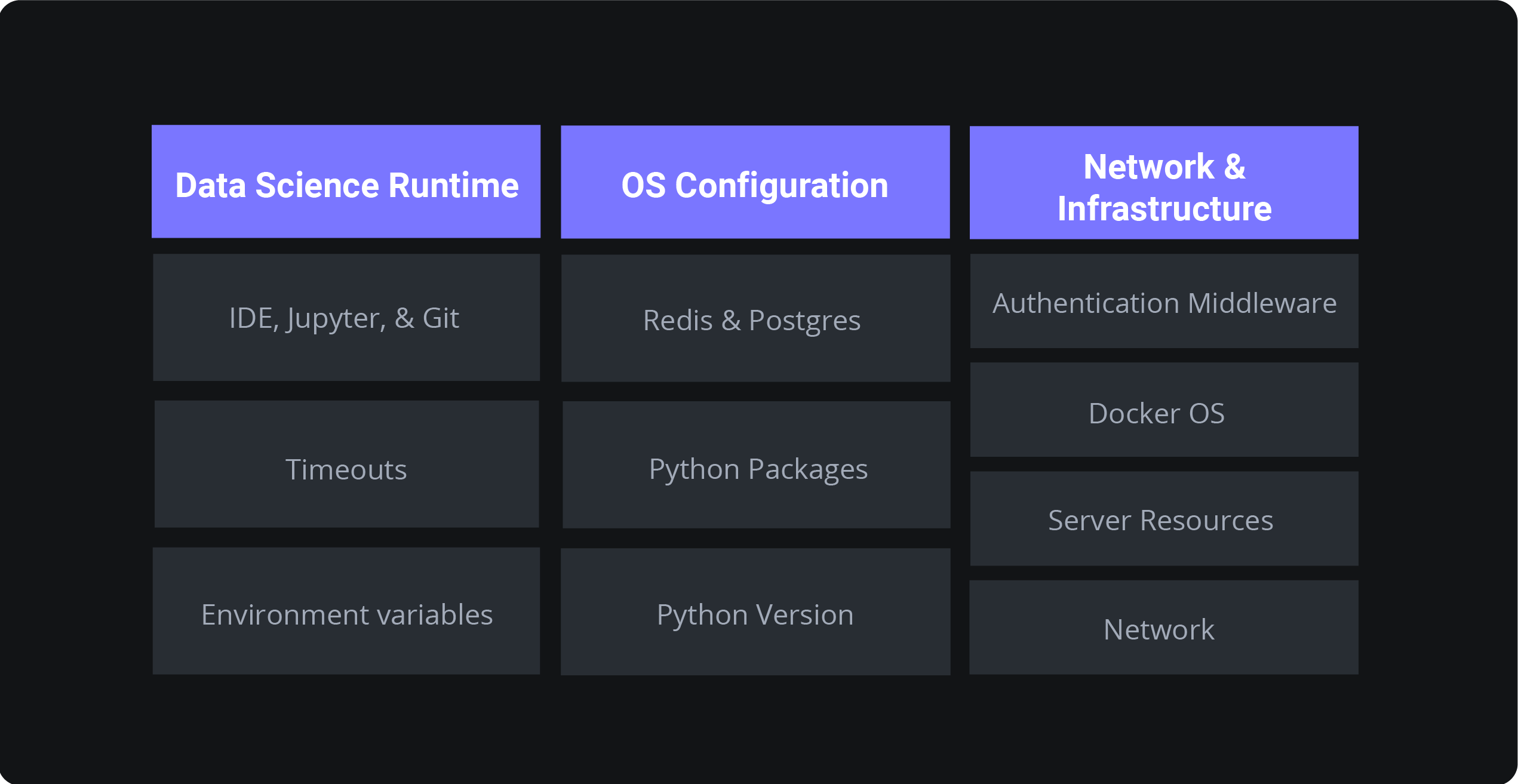
Task: Click the Redis & Postgres box
Action: pos(755,318)
